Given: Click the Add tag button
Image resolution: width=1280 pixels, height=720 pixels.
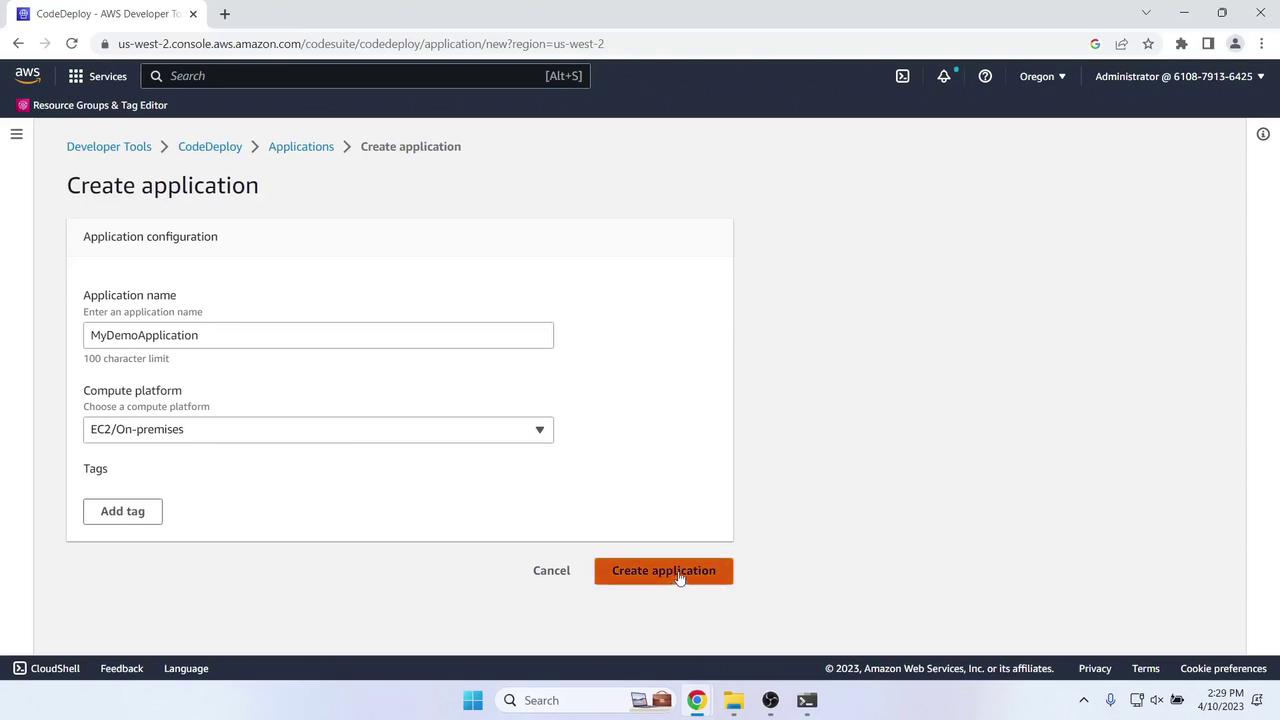Looking at the screenshot, I should click(x=123, y=511).
